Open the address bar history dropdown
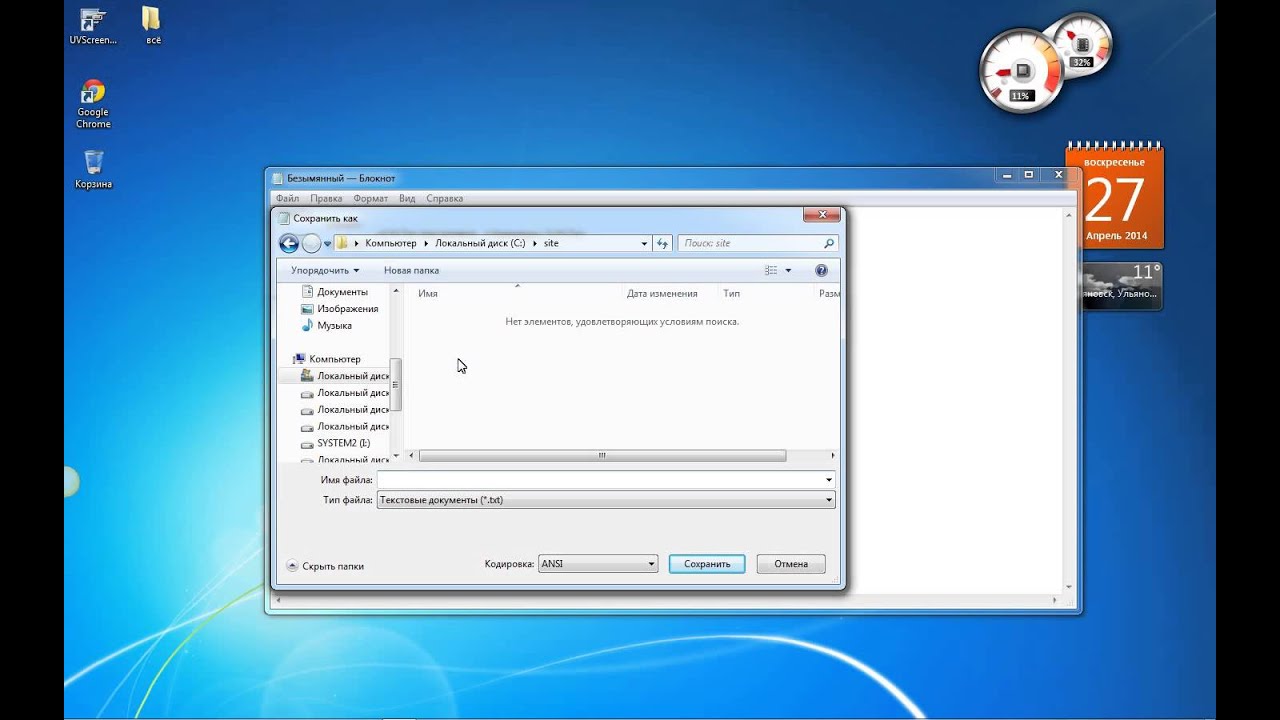1280x720 pixels. click(x=644, y=243)
